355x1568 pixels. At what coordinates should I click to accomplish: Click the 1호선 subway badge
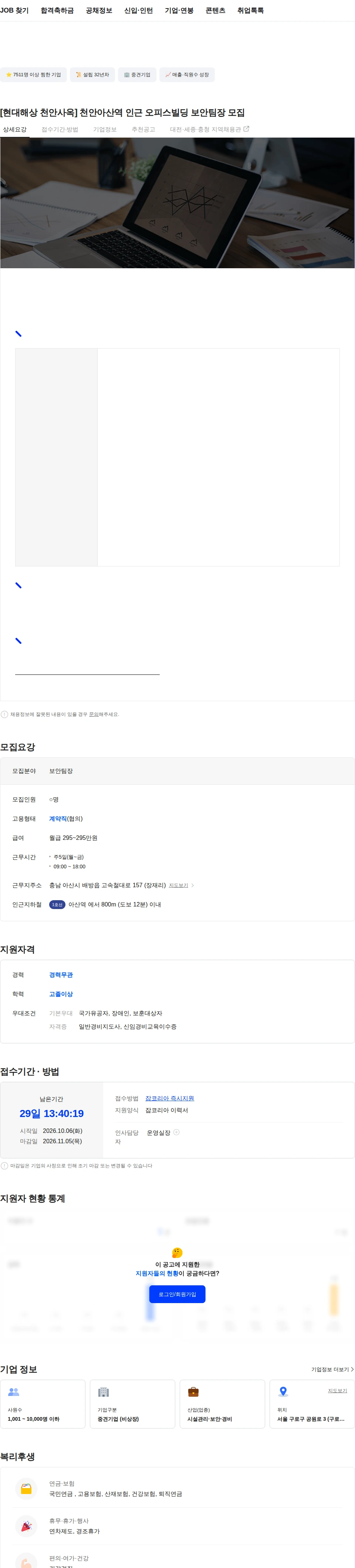(x=57, y=905)
